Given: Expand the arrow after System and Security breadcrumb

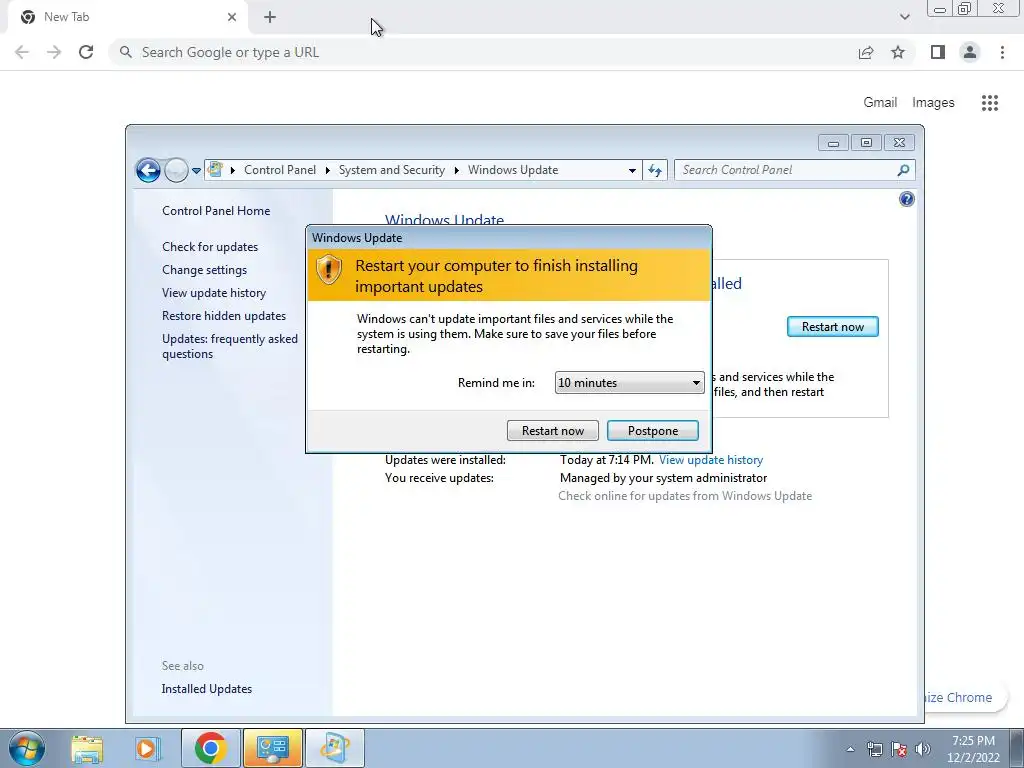Looking at the screenshot, I should 456,170.
